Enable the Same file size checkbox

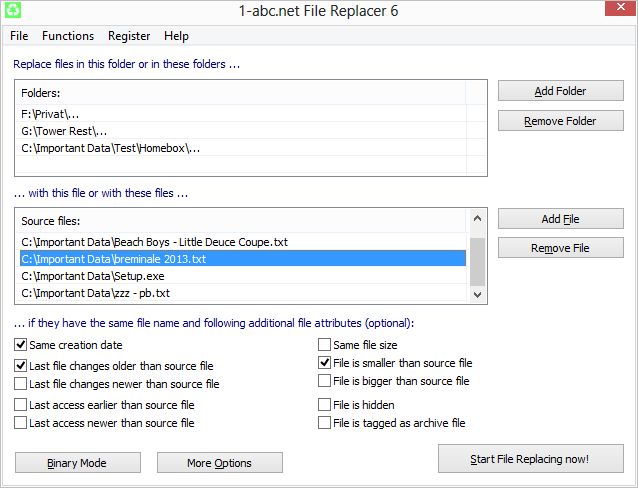325,345
